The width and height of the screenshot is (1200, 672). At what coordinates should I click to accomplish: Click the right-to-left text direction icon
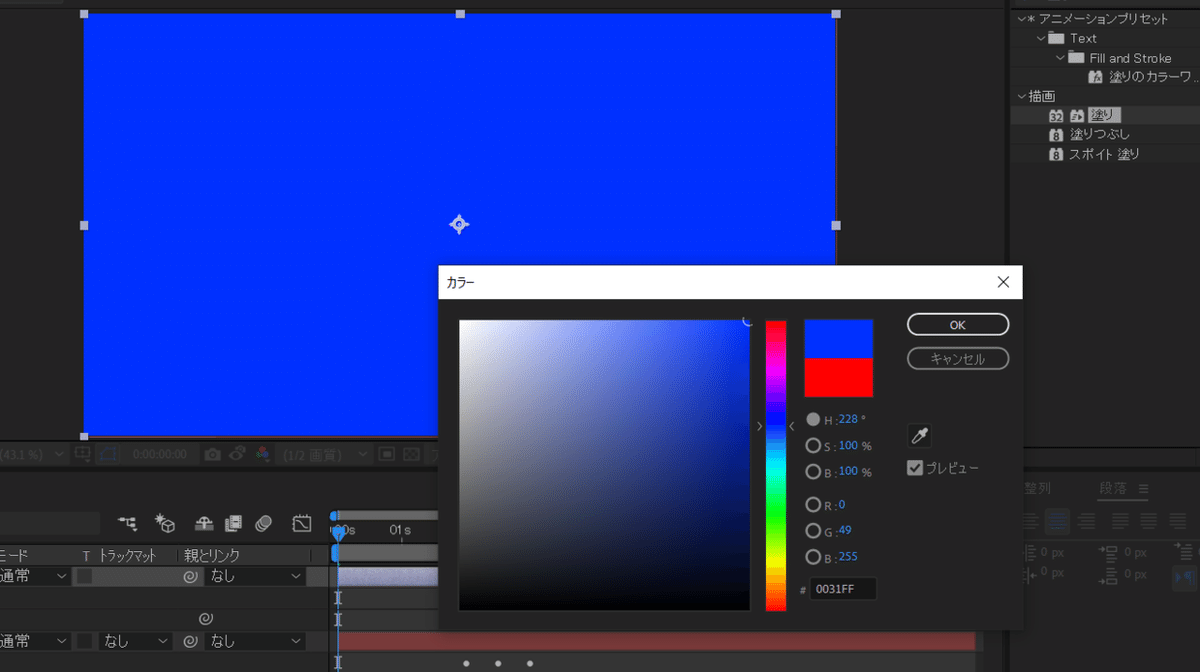coord(1184,576)
